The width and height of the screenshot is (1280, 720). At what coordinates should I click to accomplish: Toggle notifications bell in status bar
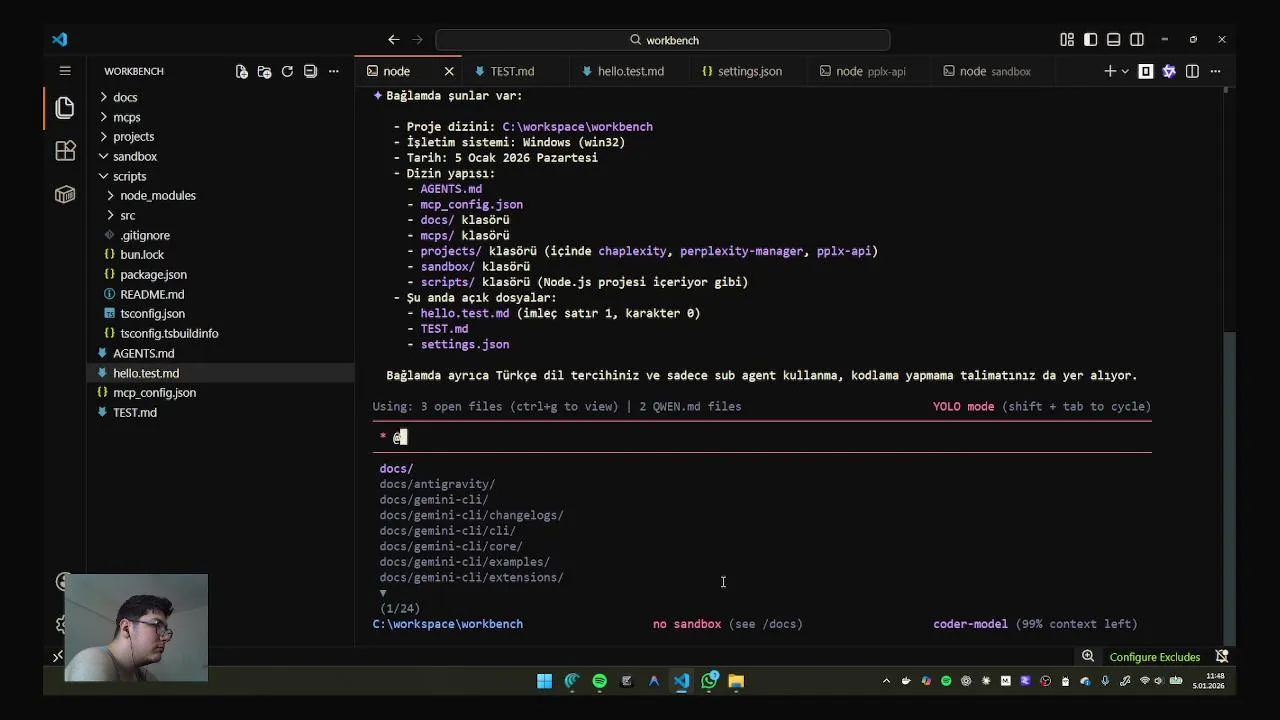(1221, 657)
